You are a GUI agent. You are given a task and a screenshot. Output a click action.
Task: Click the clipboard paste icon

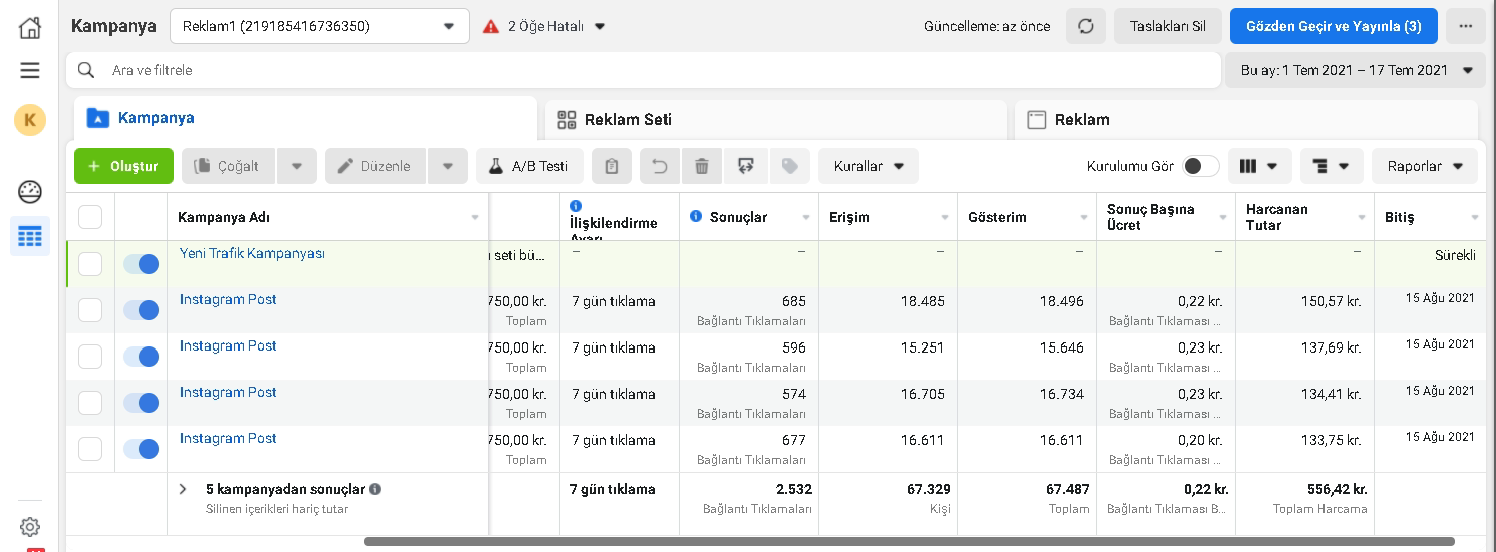[x=612, y=166]
